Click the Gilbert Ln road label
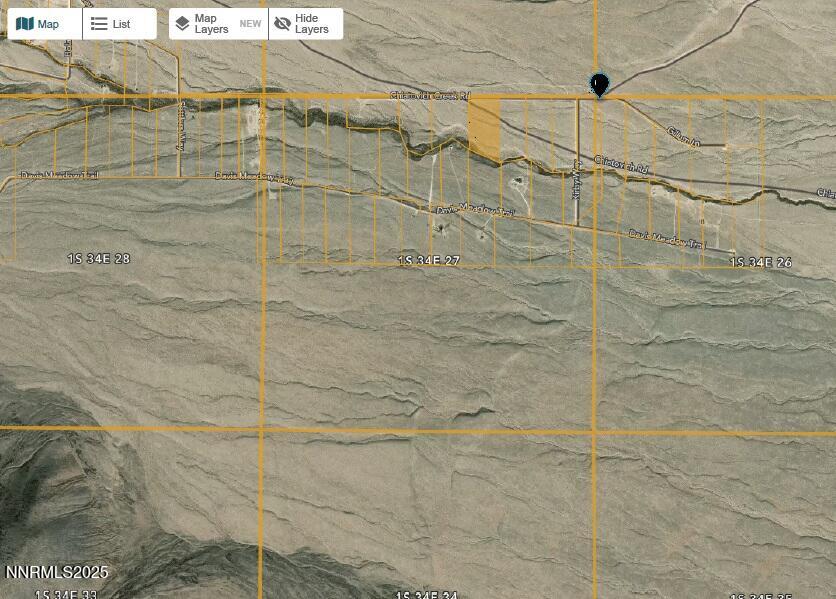Screen dimensions: 836x599 click(x=684, y=137)
